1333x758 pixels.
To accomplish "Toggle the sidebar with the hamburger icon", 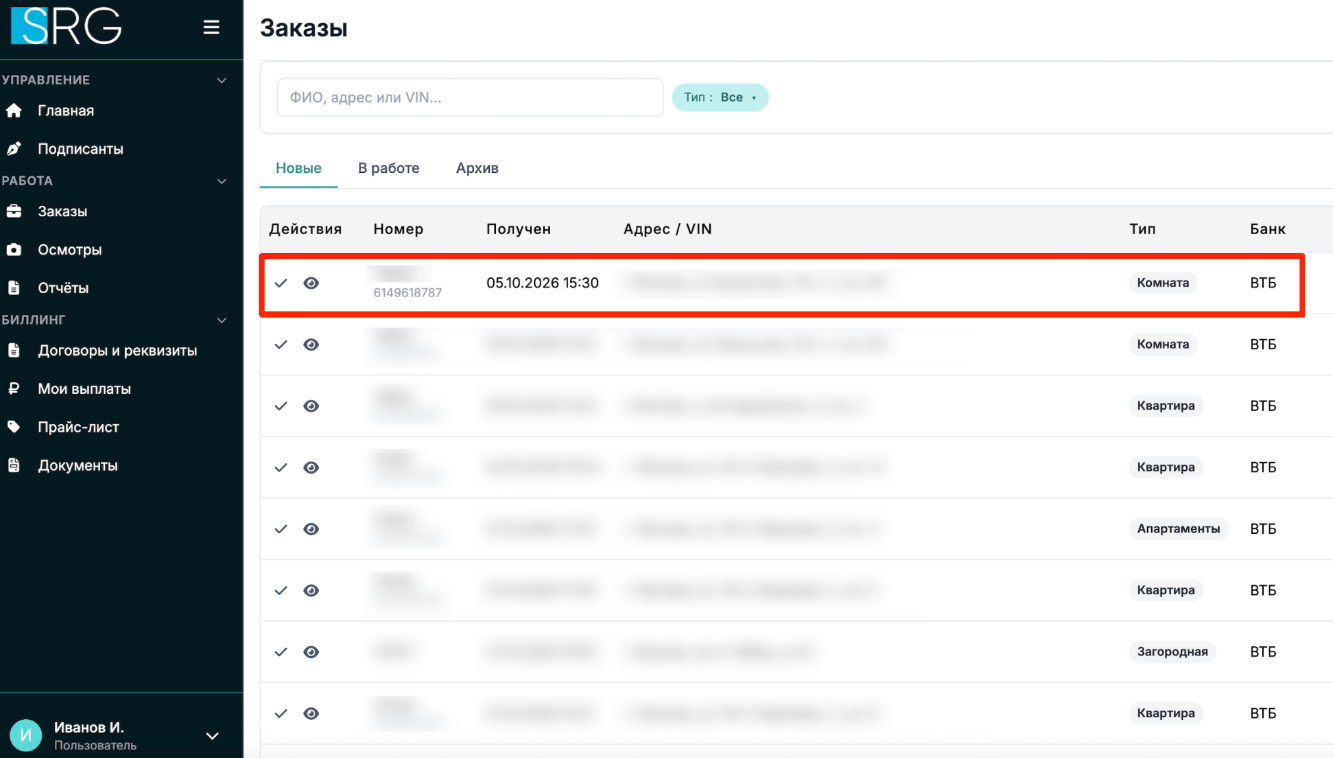I will point(211,27).
